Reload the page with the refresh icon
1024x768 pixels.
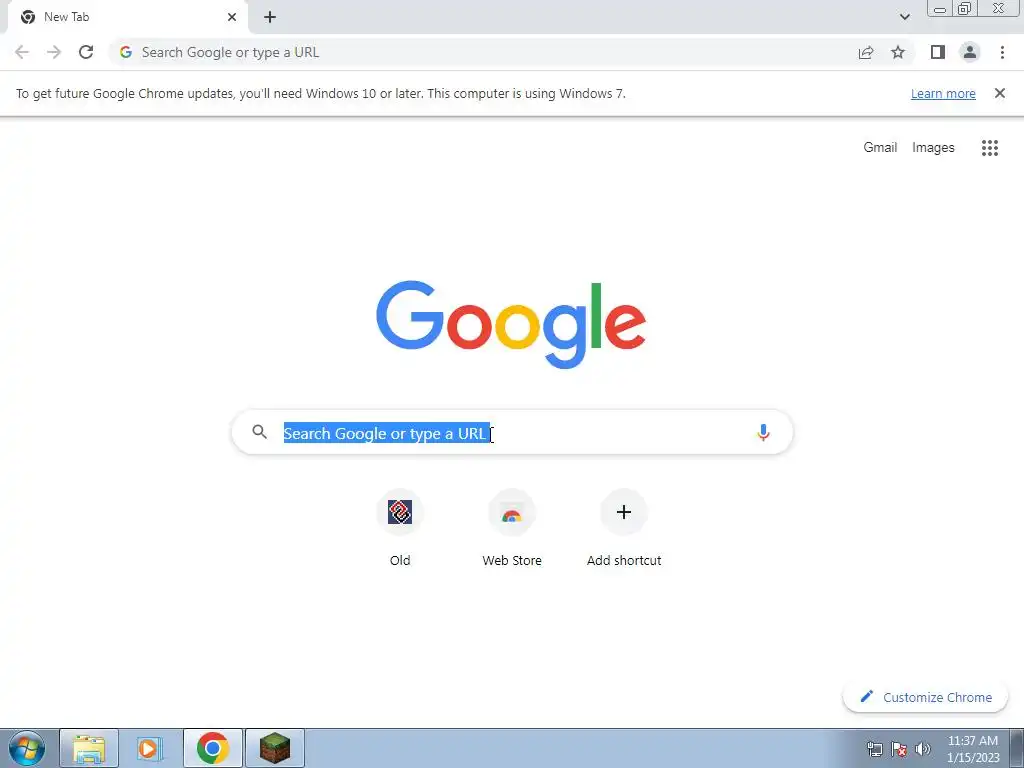pos(86,52)
